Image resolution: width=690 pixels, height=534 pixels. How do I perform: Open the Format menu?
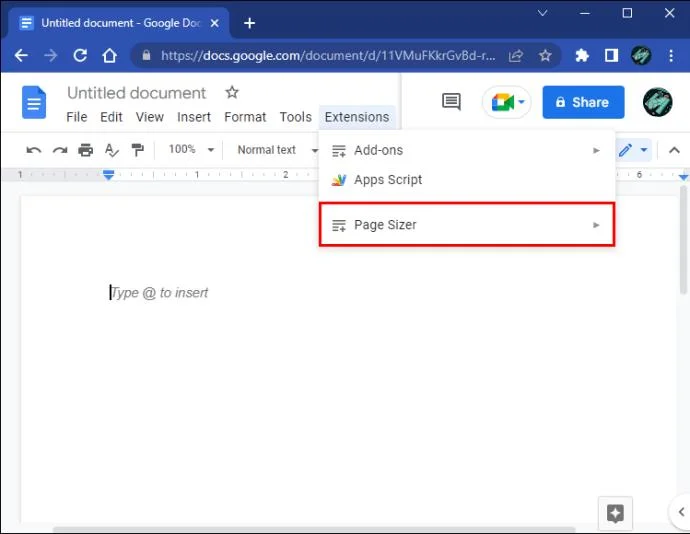pos(245,117)
